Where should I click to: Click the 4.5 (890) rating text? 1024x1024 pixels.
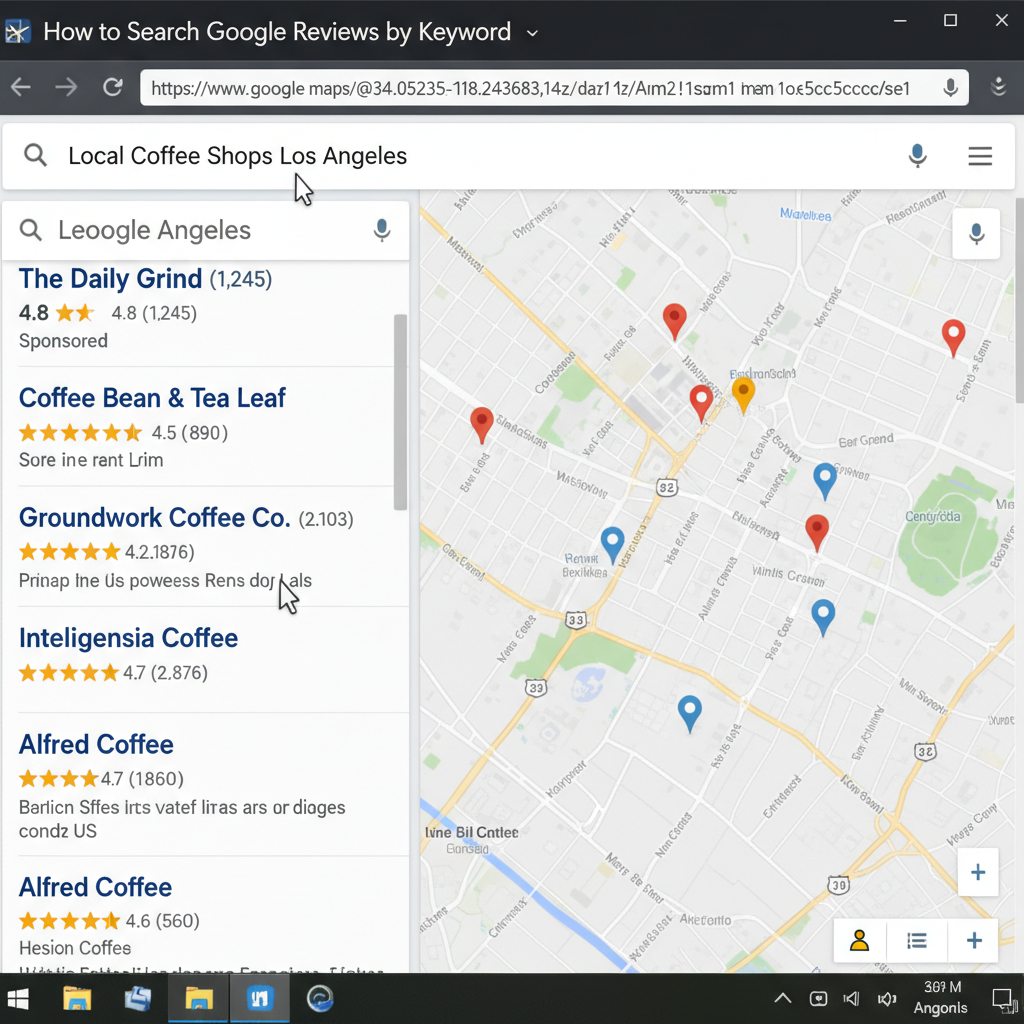(x=189, y=433)
